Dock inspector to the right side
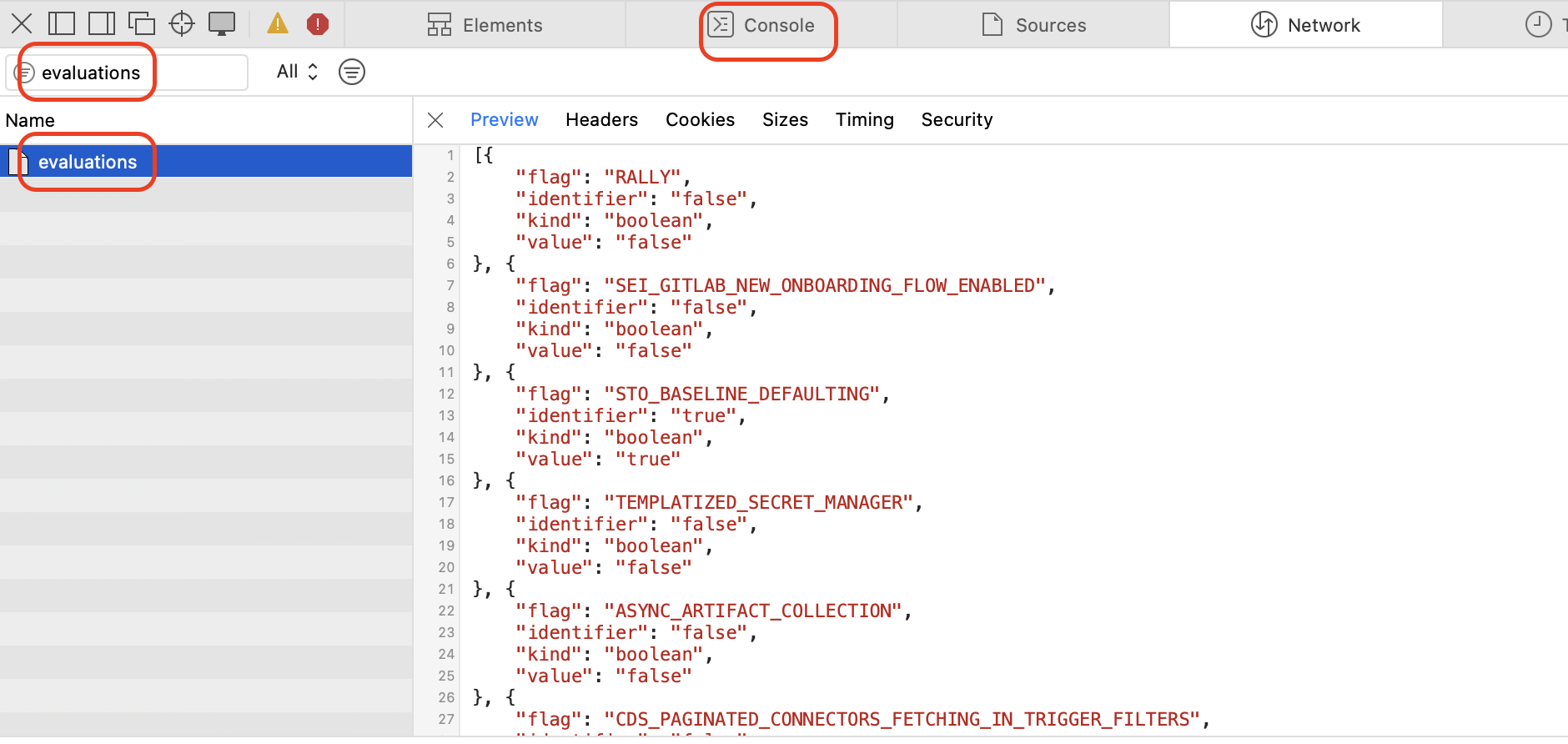The width and height of the screenshot is (1568, 744). [102, 23]
